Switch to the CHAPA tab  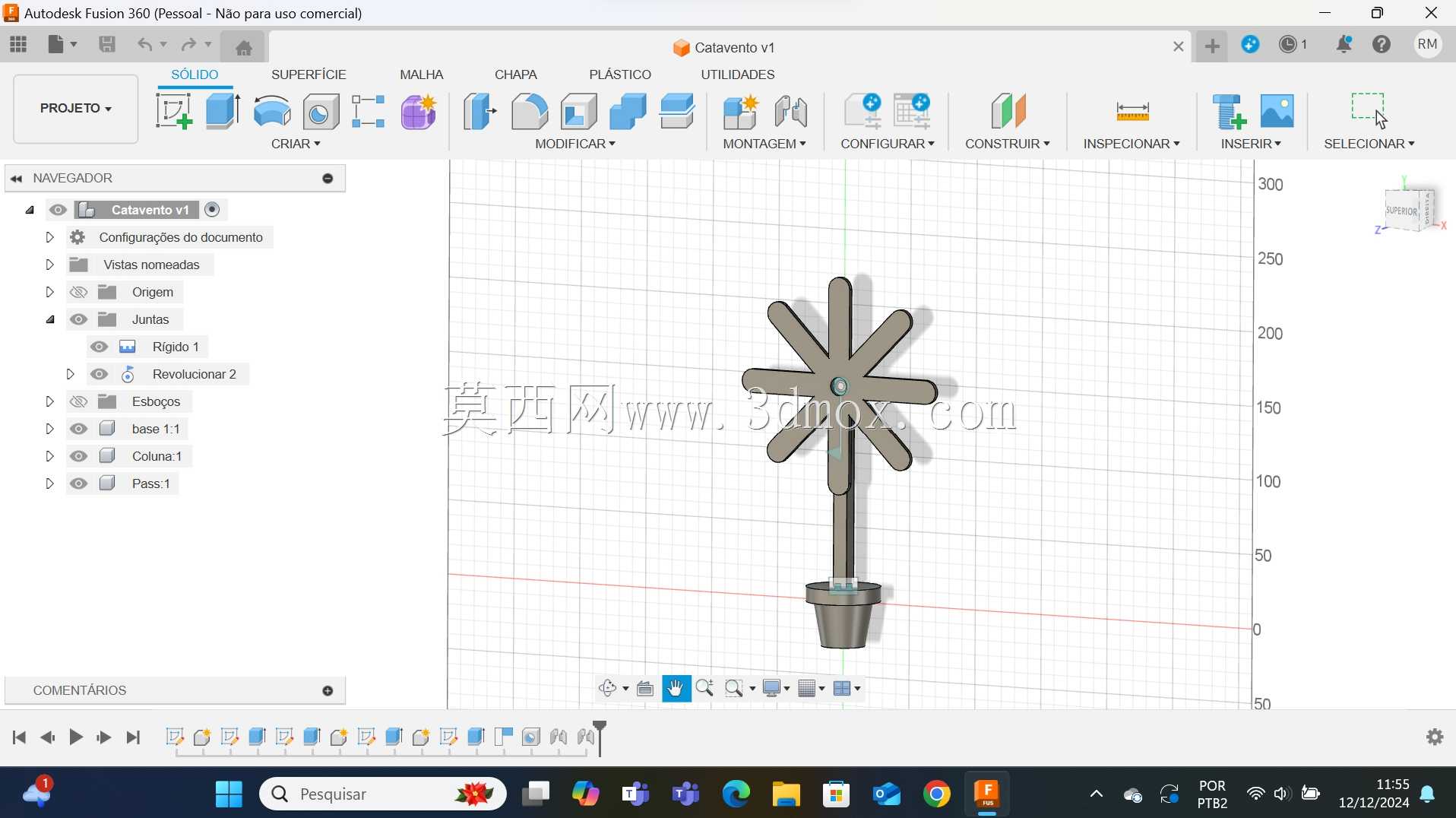pos(516,75)
